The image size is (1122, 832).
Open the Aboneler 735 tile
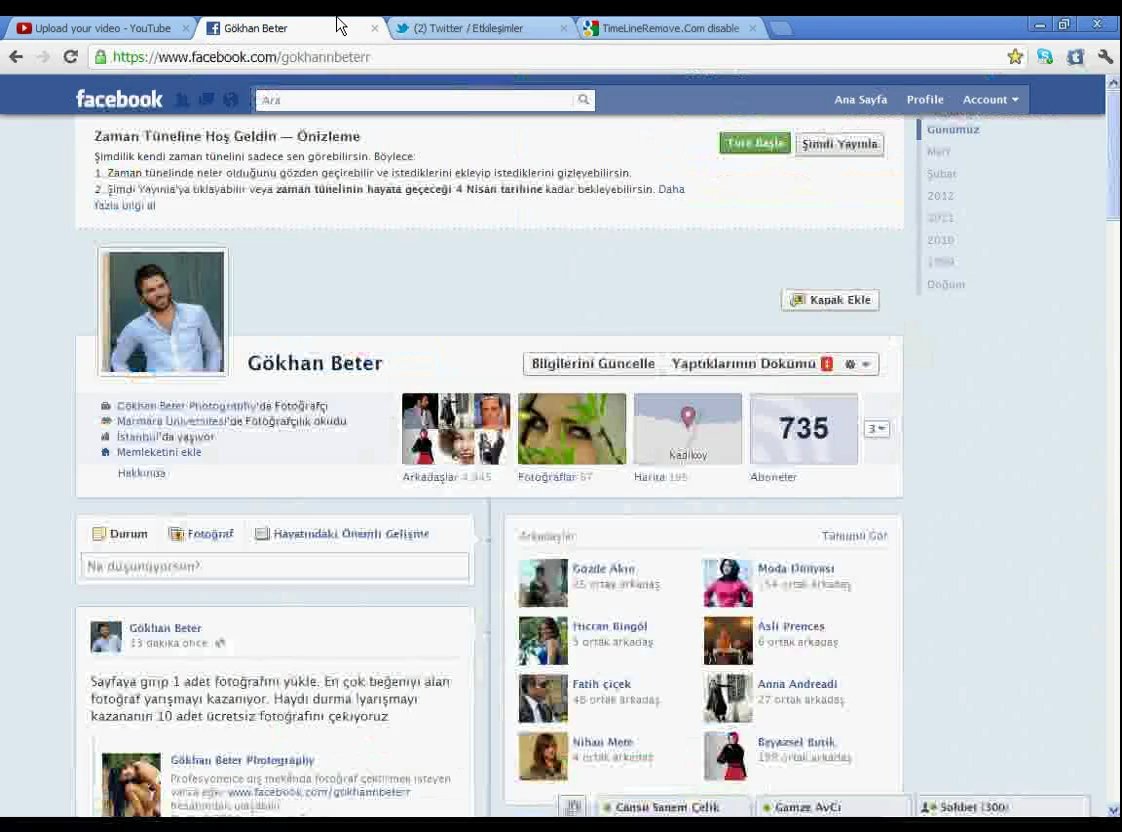804,429
